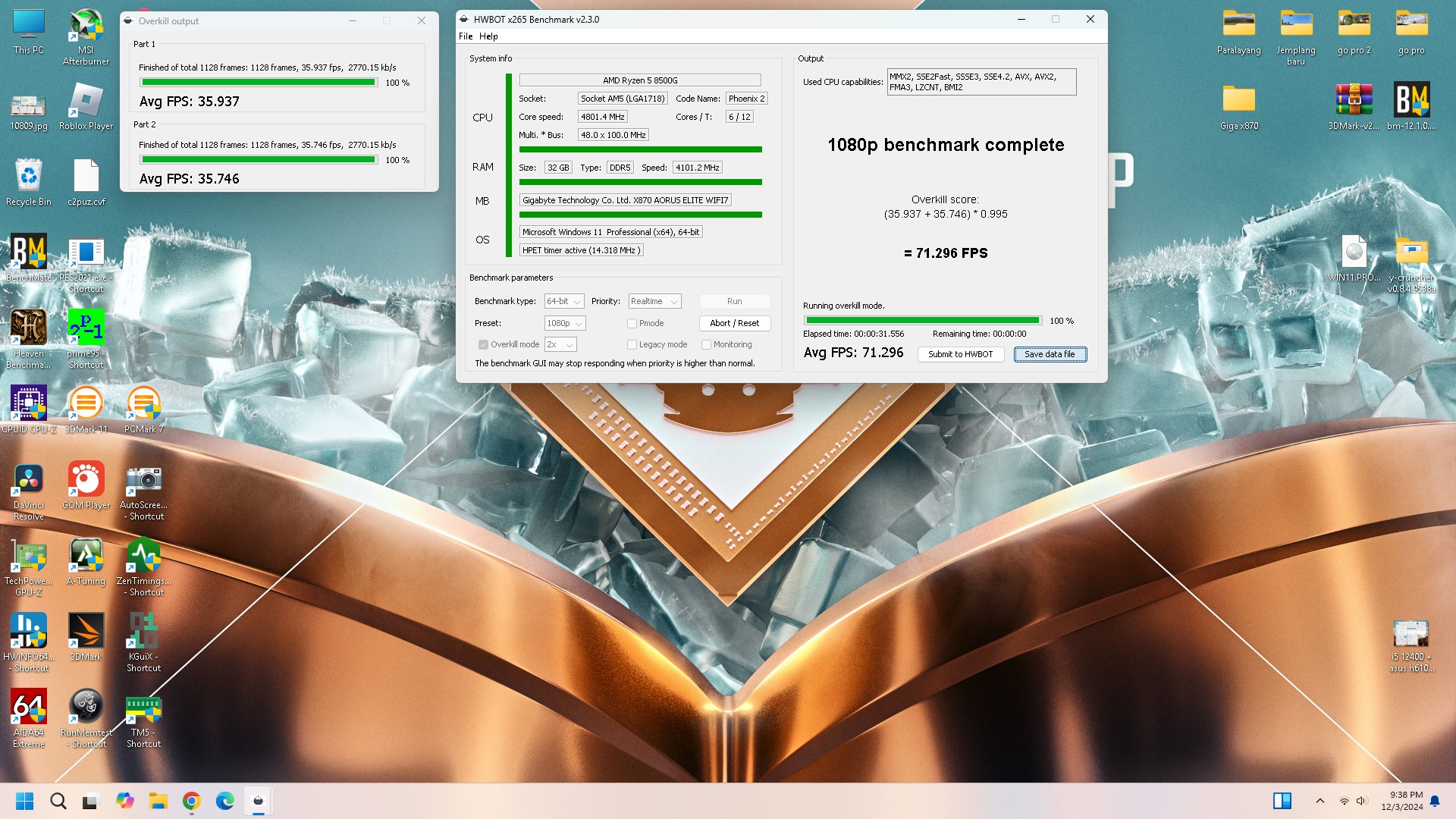Enable Monitoring checkbox
1456x819 pixels.
pyautogui.click(x=706, y=344)
